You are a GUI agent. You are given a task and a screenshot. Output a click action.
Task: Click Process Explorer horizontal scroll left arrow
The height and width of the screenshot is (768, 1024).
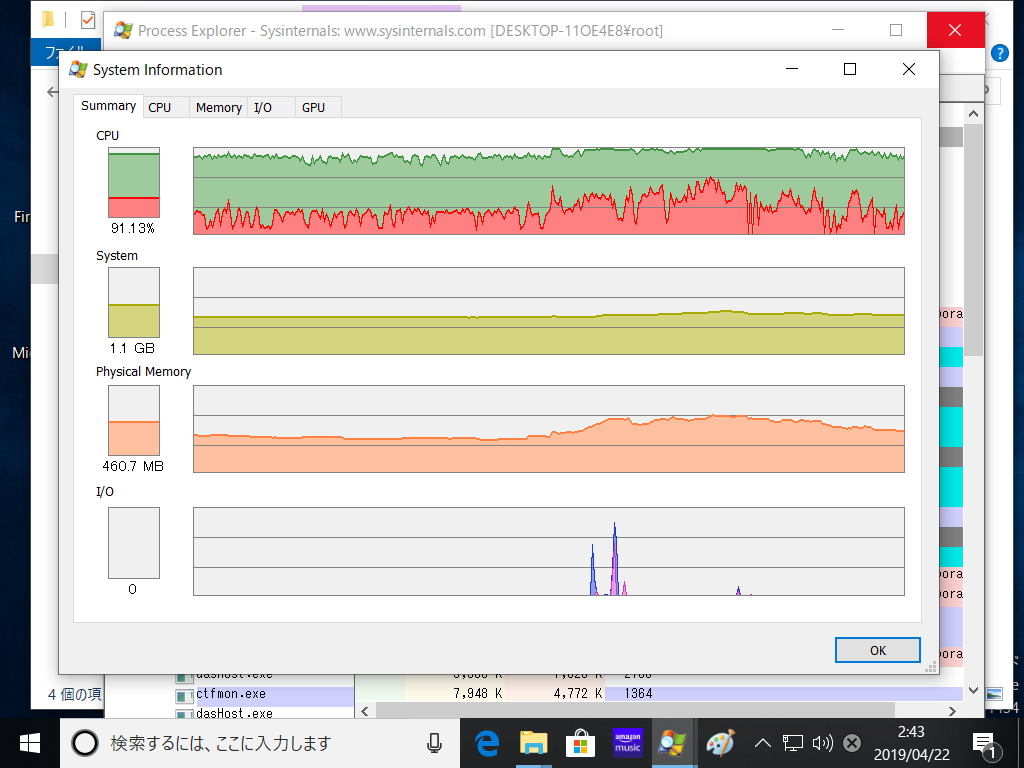pyautogui.click(x=365, y=711)
